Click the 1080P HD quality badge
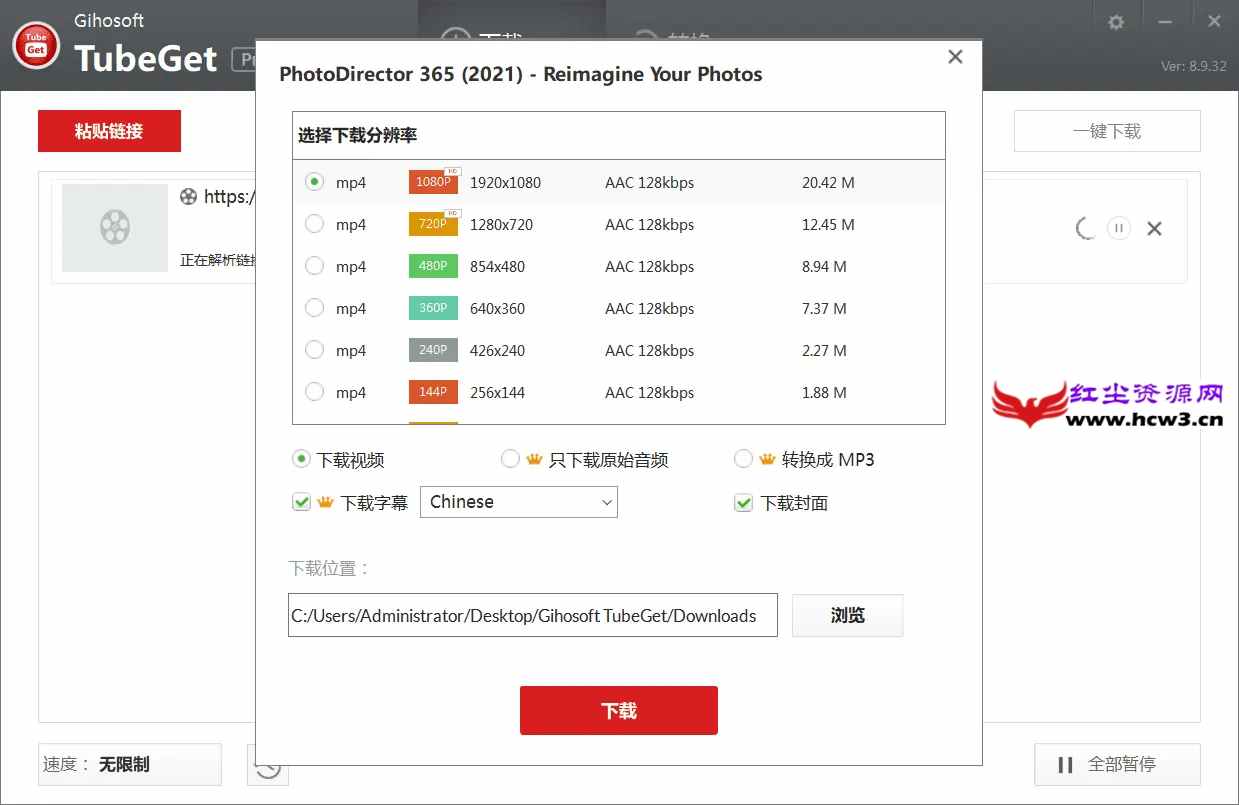 (433, 182)
